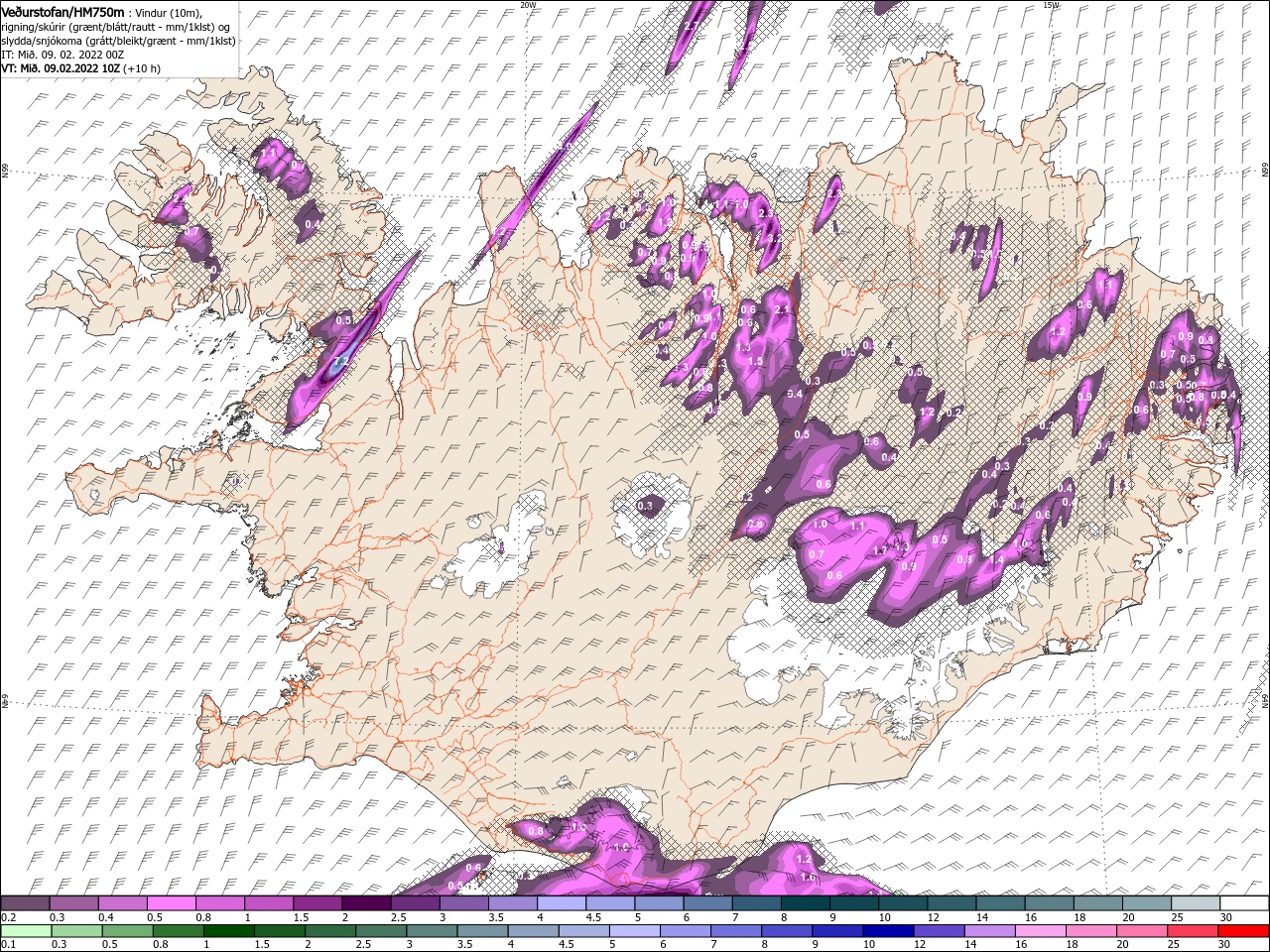
Task: Click the 64N latitude label on the right edge
Action: pyautogui.click(x=1265, y=701)
